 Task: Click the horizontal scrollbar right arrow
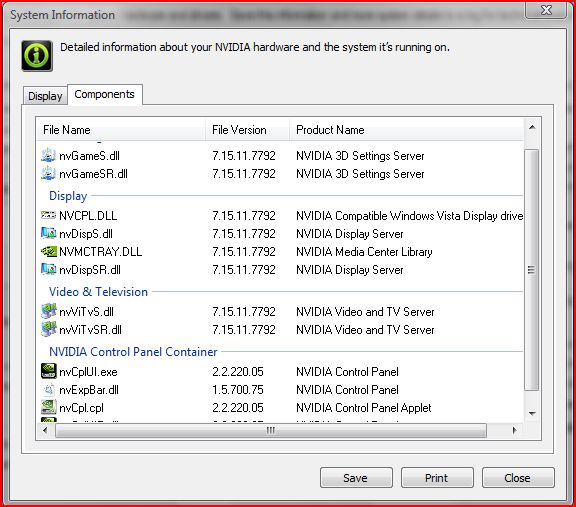pyautogui.click(x=514, y=430)
